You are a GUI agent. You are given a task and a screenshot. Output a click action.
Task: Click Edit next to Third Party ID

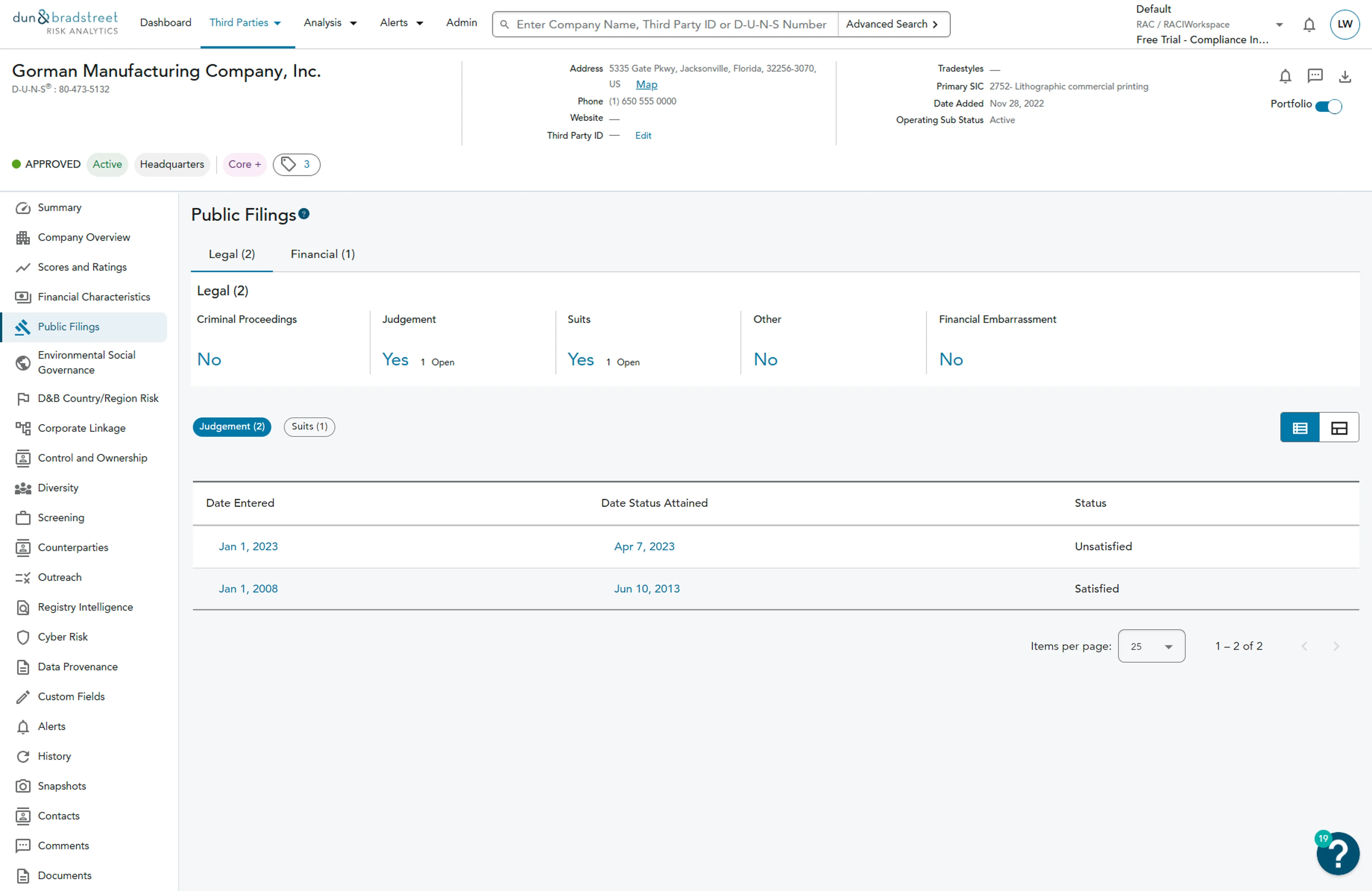point(643,135)
